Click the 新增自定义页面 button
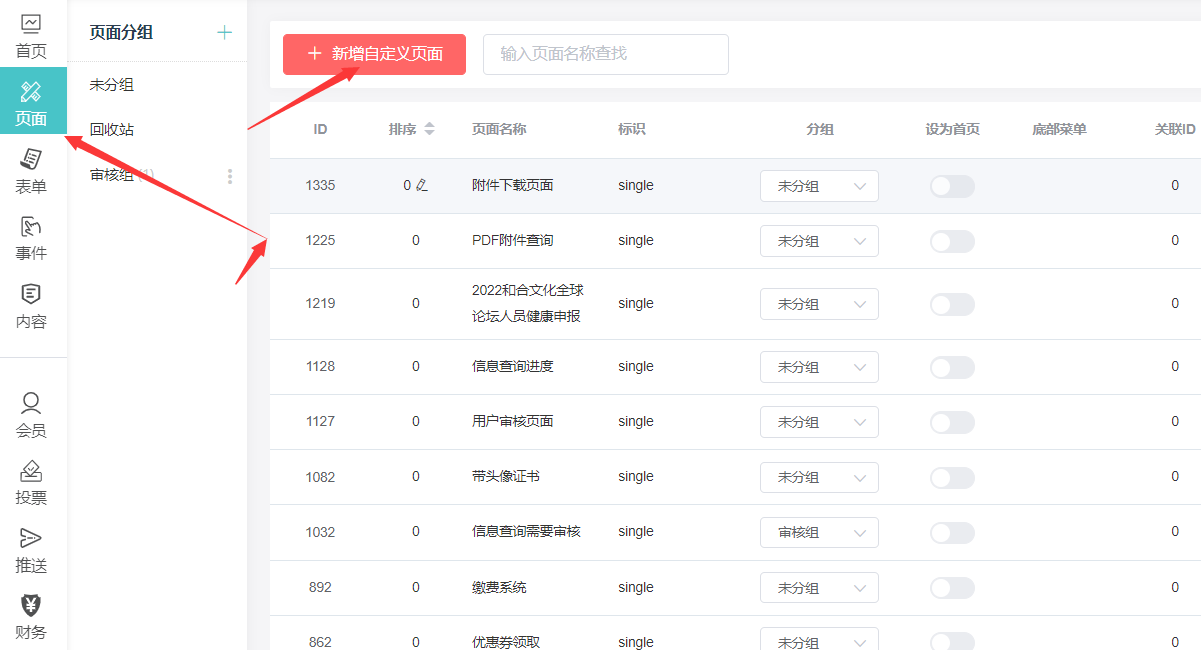This screenshot has height=650, width=1201. 374,54
